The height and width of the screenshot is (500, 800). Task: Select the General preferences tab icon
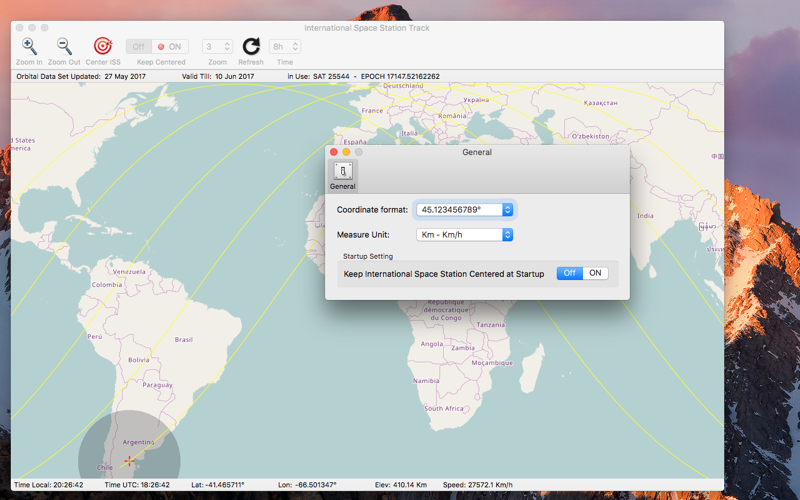[343, 171]
